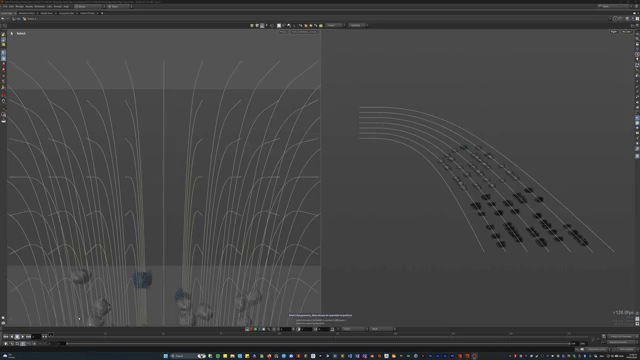Add a new pane tab with plus
640x360 pixels.
tap(102, 13)
